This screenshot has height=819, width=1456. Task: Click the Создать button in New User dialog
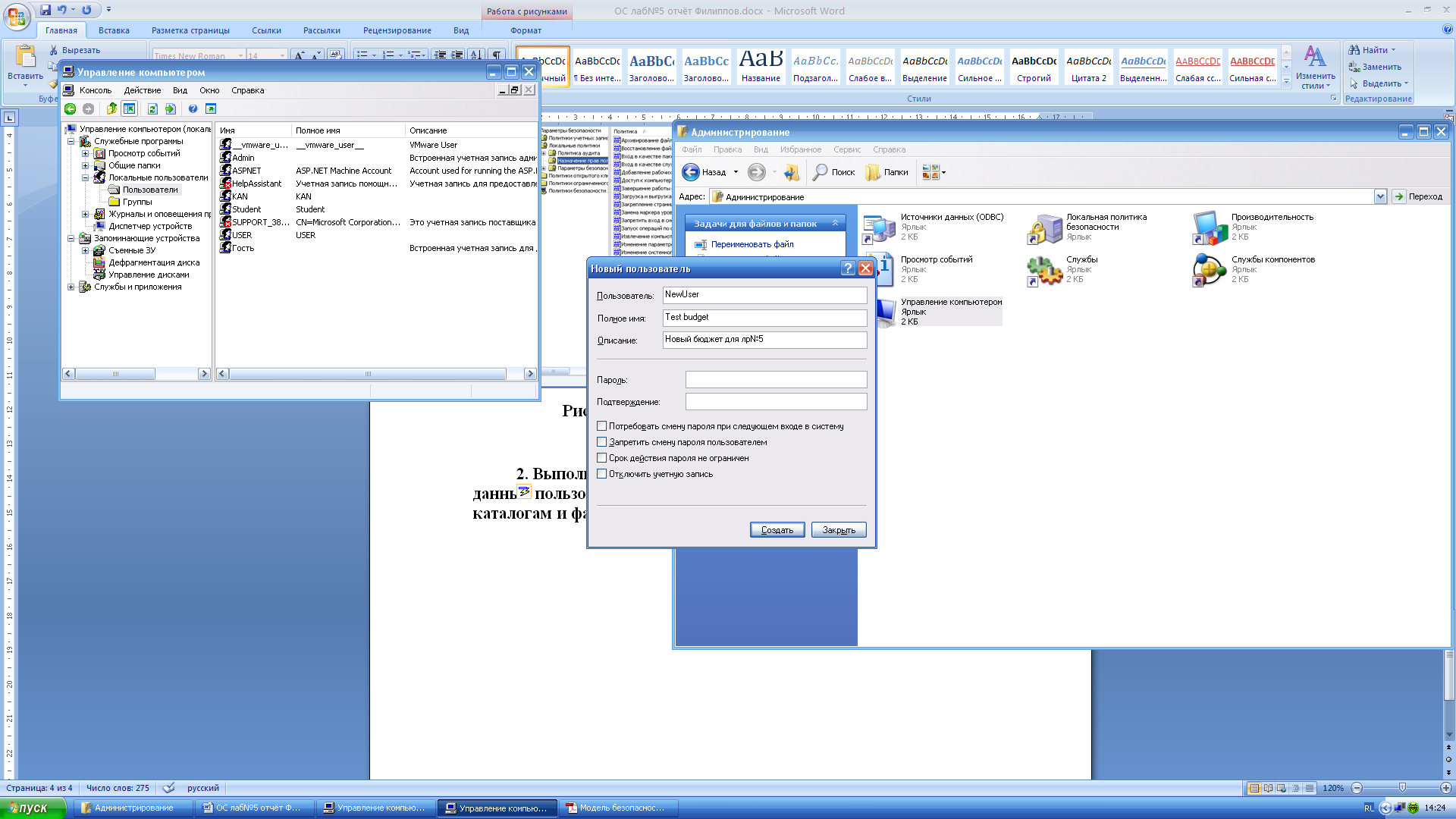(x=777, y=530)
